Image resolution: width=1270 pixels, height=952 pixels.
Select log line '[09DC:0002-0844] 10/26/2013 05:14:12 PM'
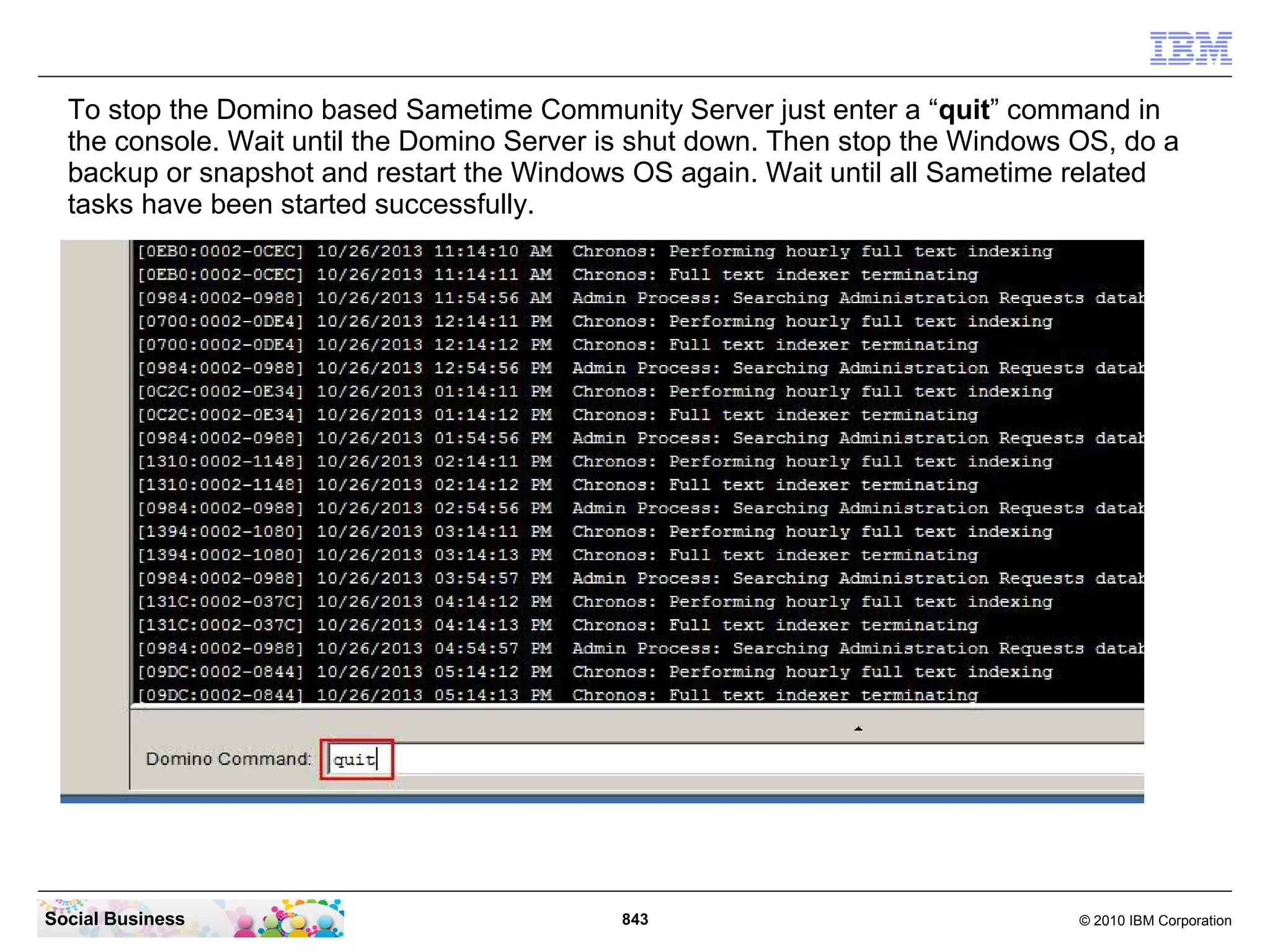(x=595, y=672)
